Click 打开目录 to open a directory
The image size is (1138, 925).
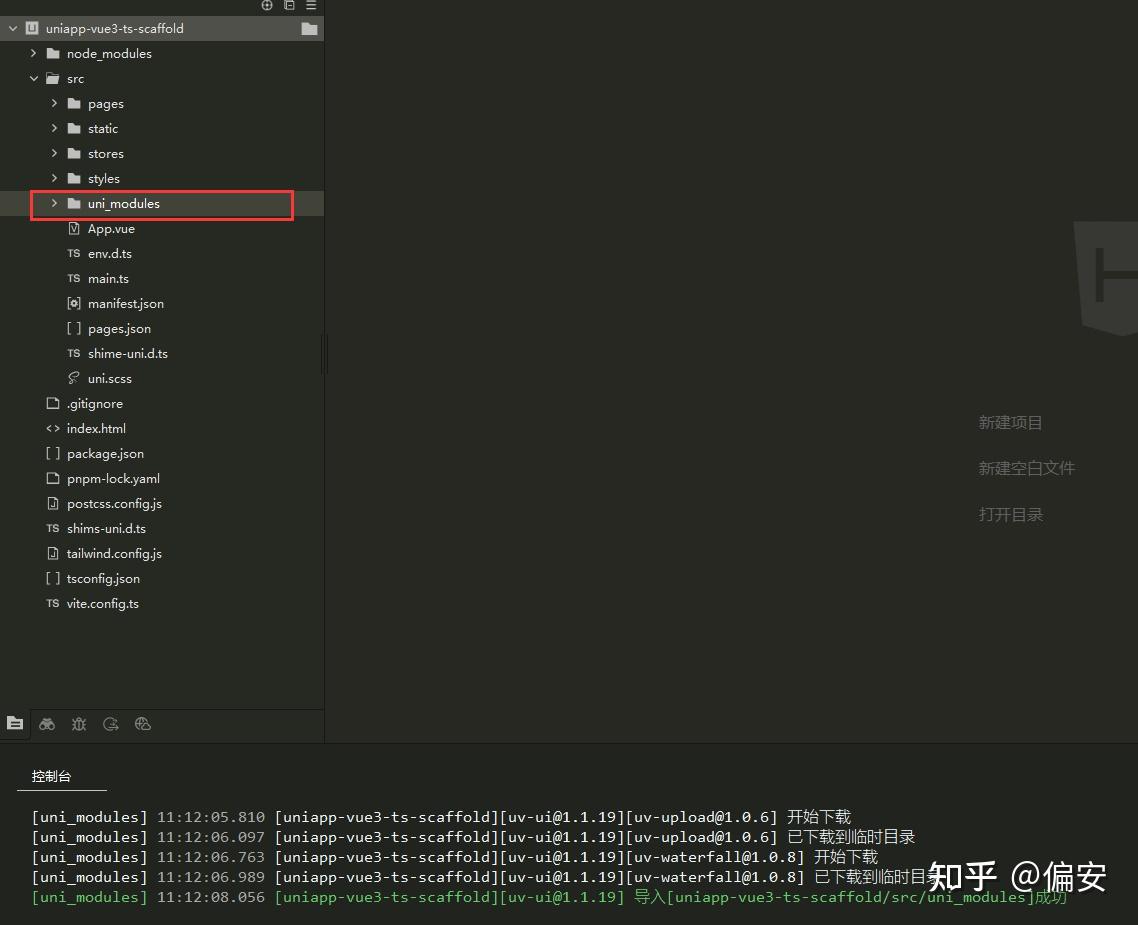(x=1011, y=514)
